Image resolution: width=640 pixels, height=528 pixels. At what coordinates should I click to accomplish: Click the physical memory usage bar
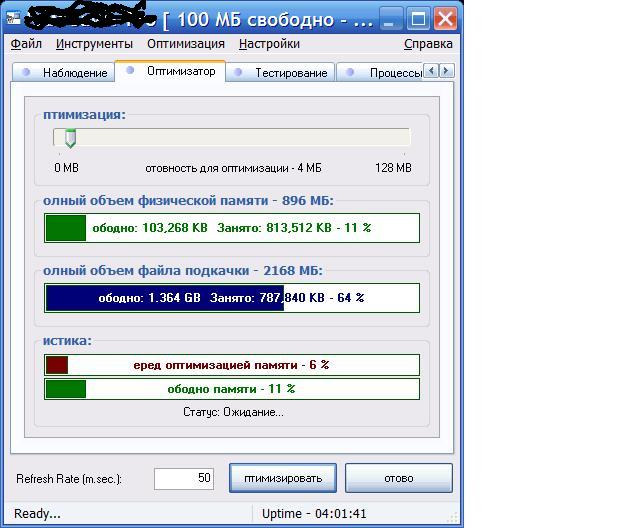232,228
